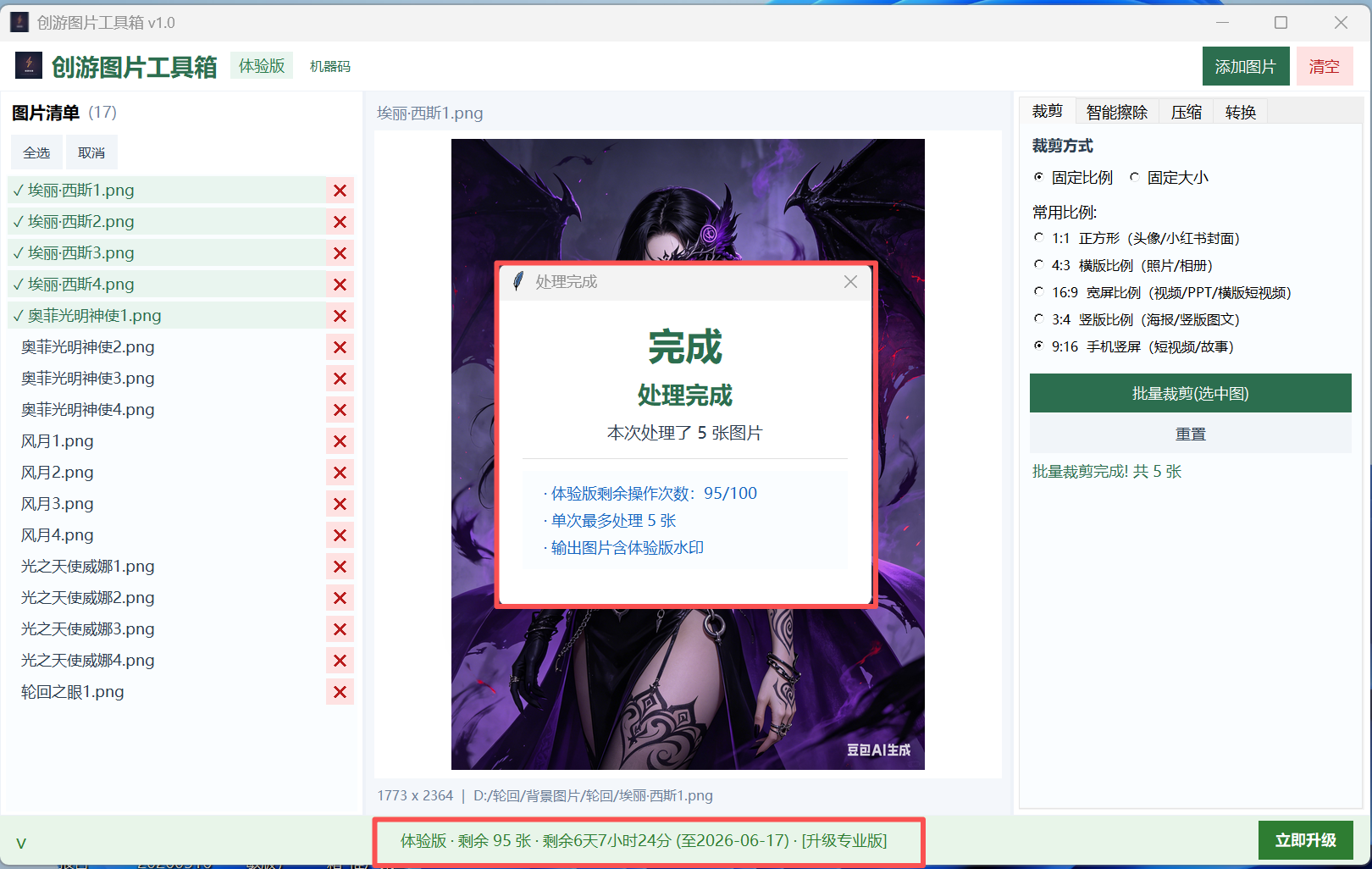Choose 3:4 竖版比例 ratio
The height and width of the screenshot is (869, 1372).
coord(1137,320)
